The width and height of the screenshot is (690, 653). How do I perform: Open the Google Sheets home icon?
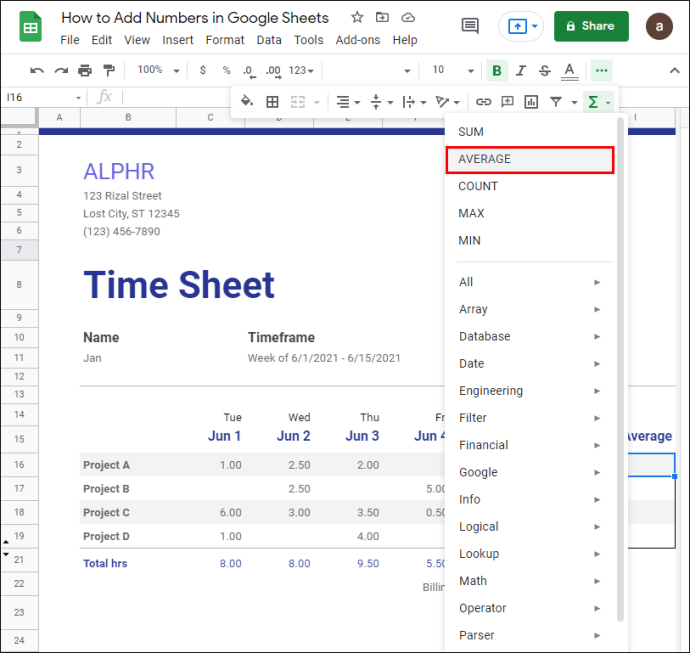pyautogui.click(x=30, y=27)
